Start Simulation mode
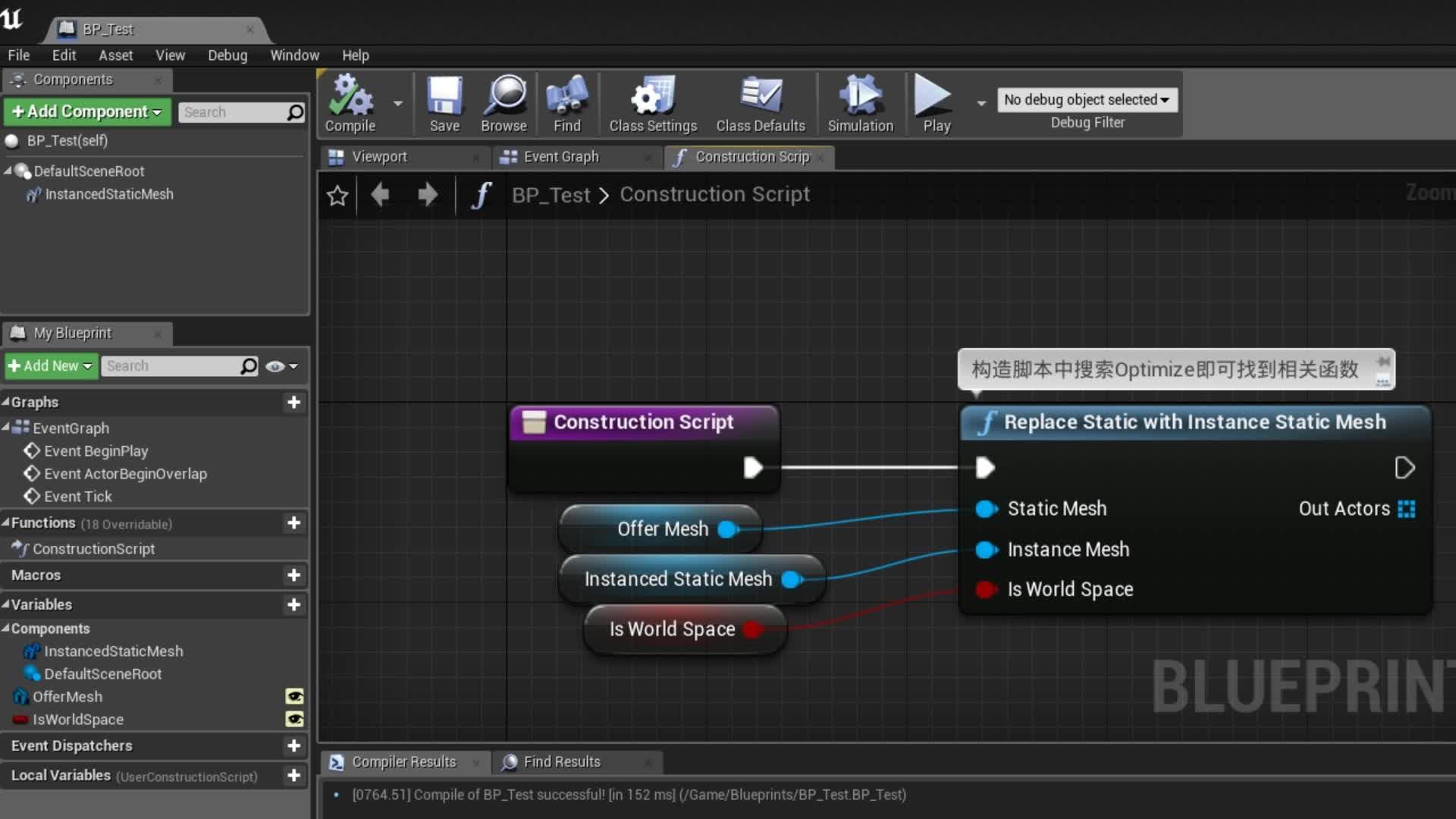This screenshot has height=819, width=1456. coord(860,103)
